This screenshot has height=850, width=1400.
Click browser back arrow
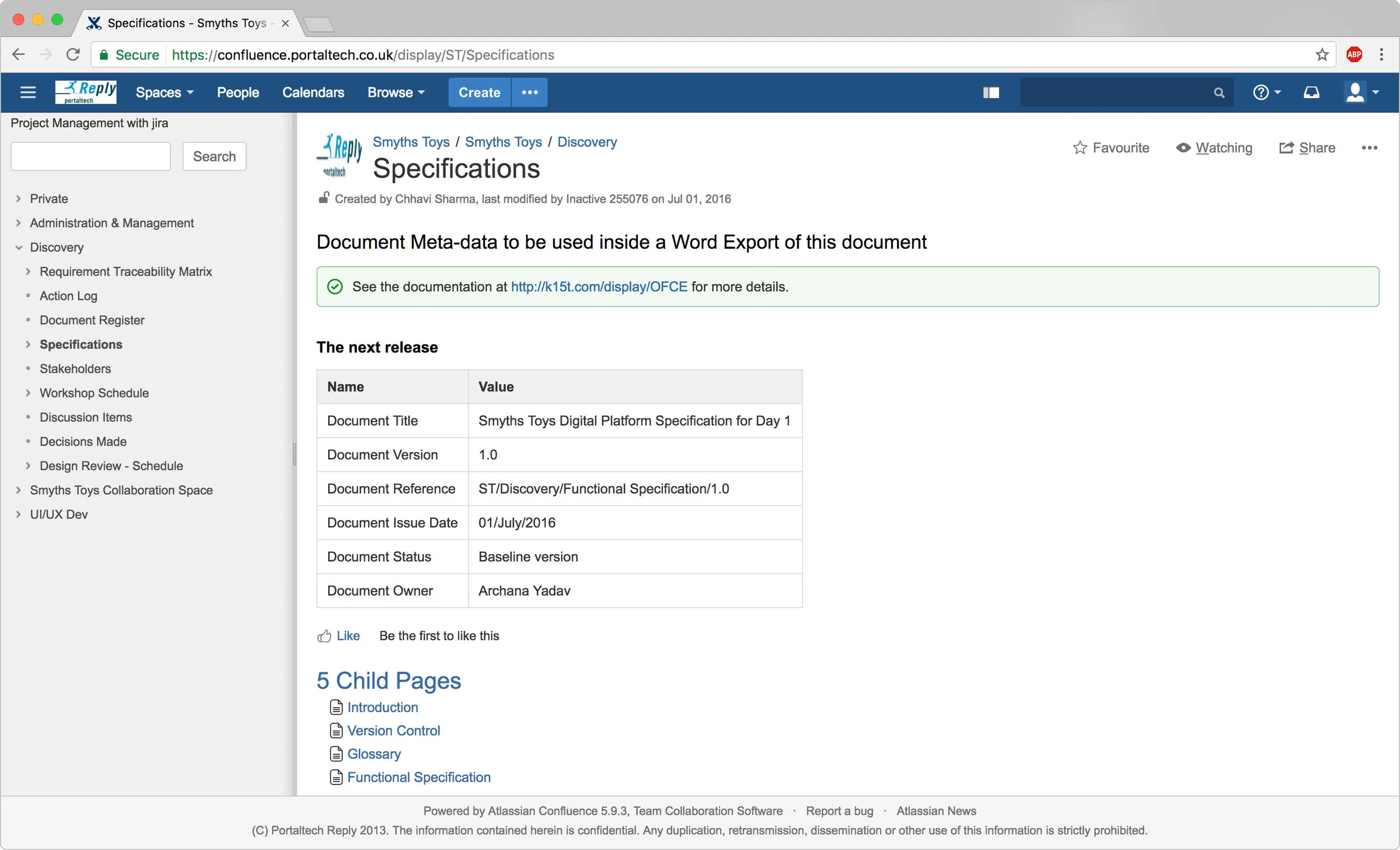pyautogui.click(x=18, y=54)
